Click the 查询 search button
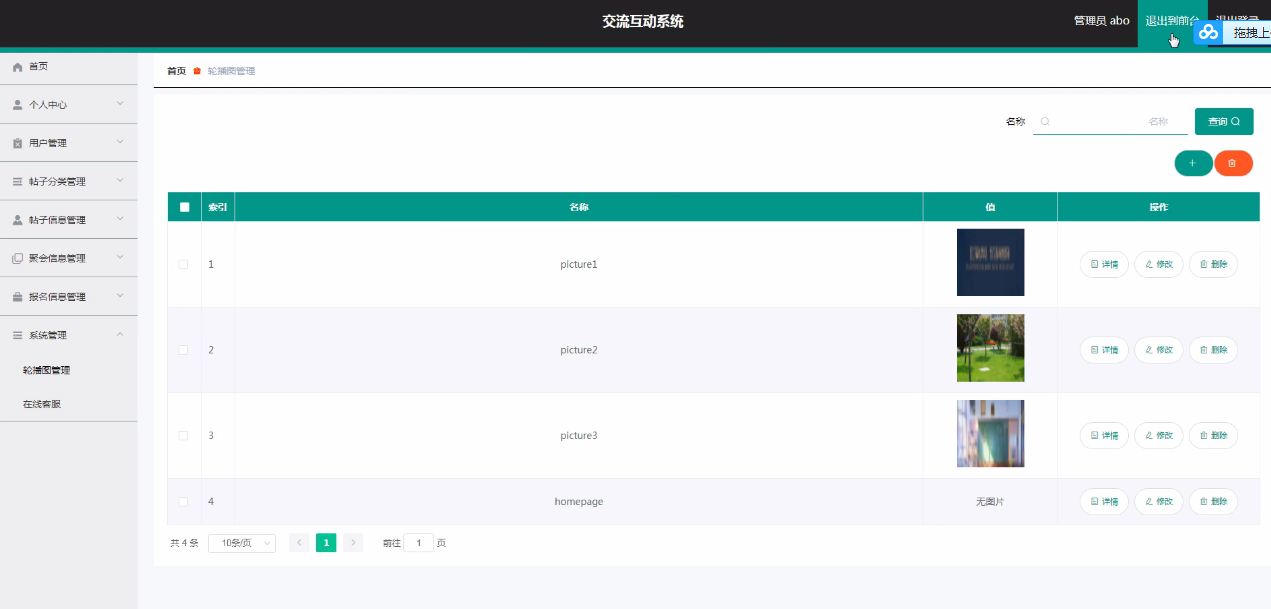Viewport: 1271px width, 609px height. coord(1223,121)
